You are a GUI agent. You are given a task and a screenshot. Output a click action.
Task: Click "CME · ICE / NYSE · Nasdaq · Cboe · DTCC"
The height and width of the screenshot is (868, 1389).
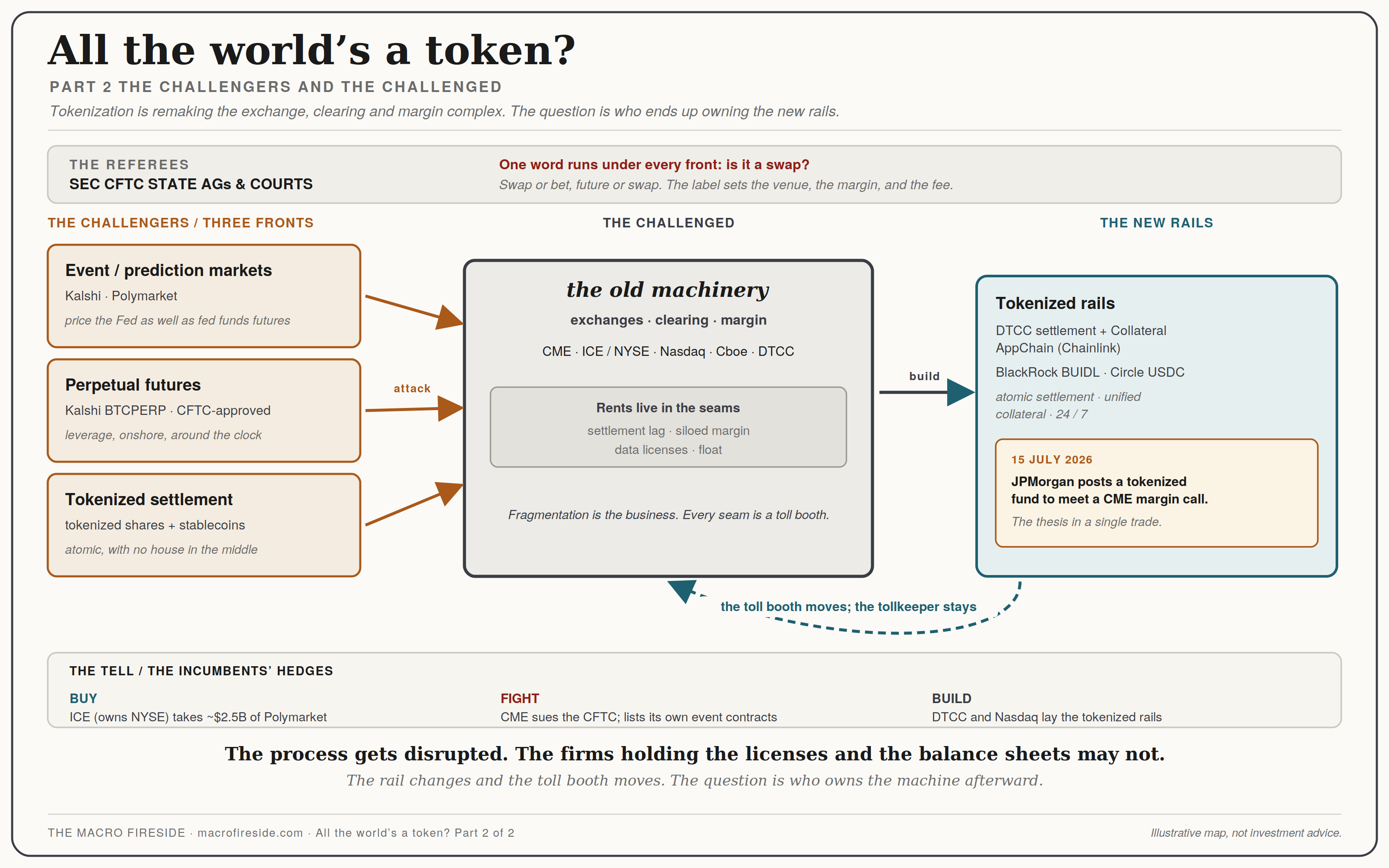(668, 352)
